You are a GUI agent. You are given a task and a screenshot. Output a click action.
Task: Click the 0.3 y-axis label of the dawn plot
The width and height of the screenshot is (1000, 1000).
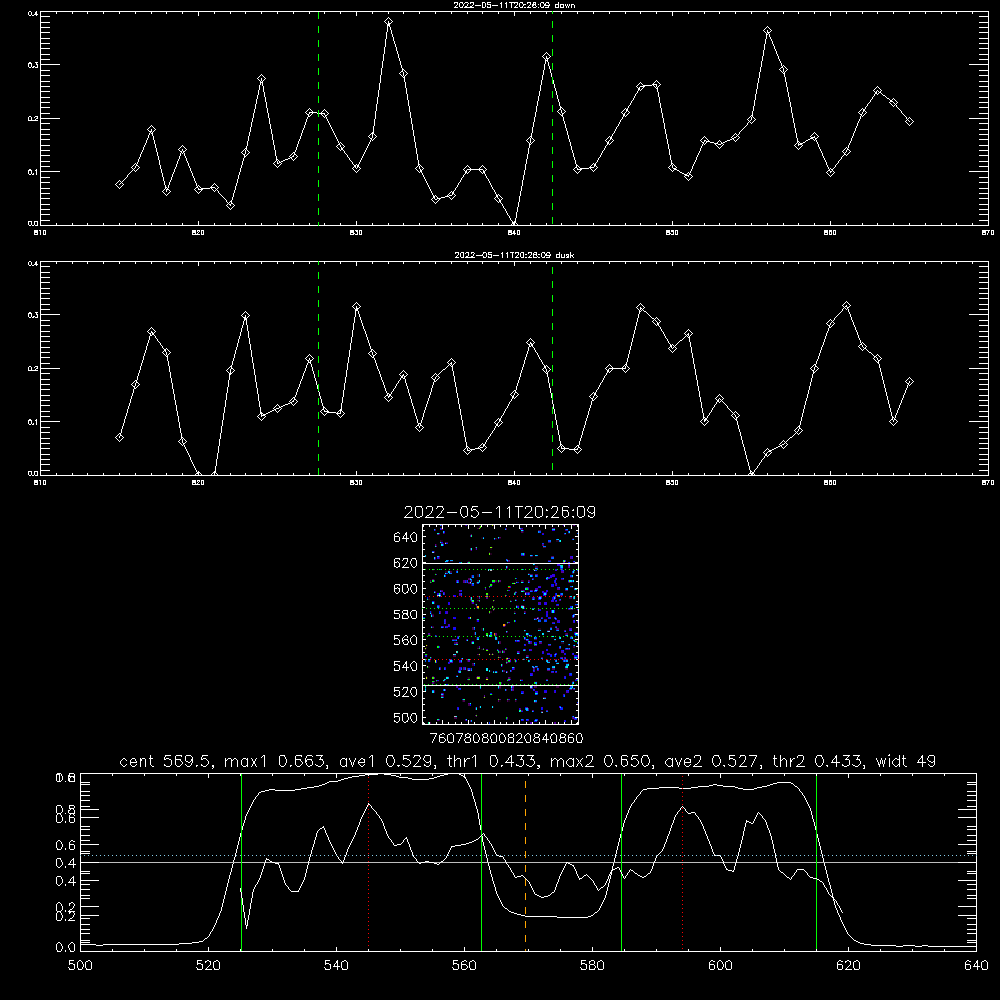pyautogui.click(x=33, y=65)
